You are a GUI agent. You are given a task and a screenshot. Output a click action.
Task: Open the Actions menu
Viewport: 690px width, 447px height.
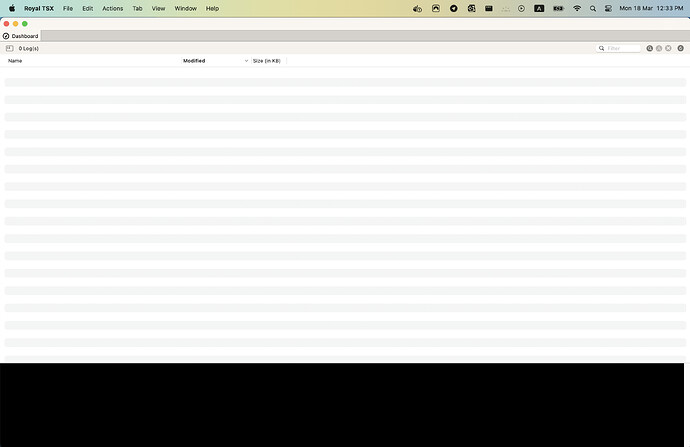(112, 8)
